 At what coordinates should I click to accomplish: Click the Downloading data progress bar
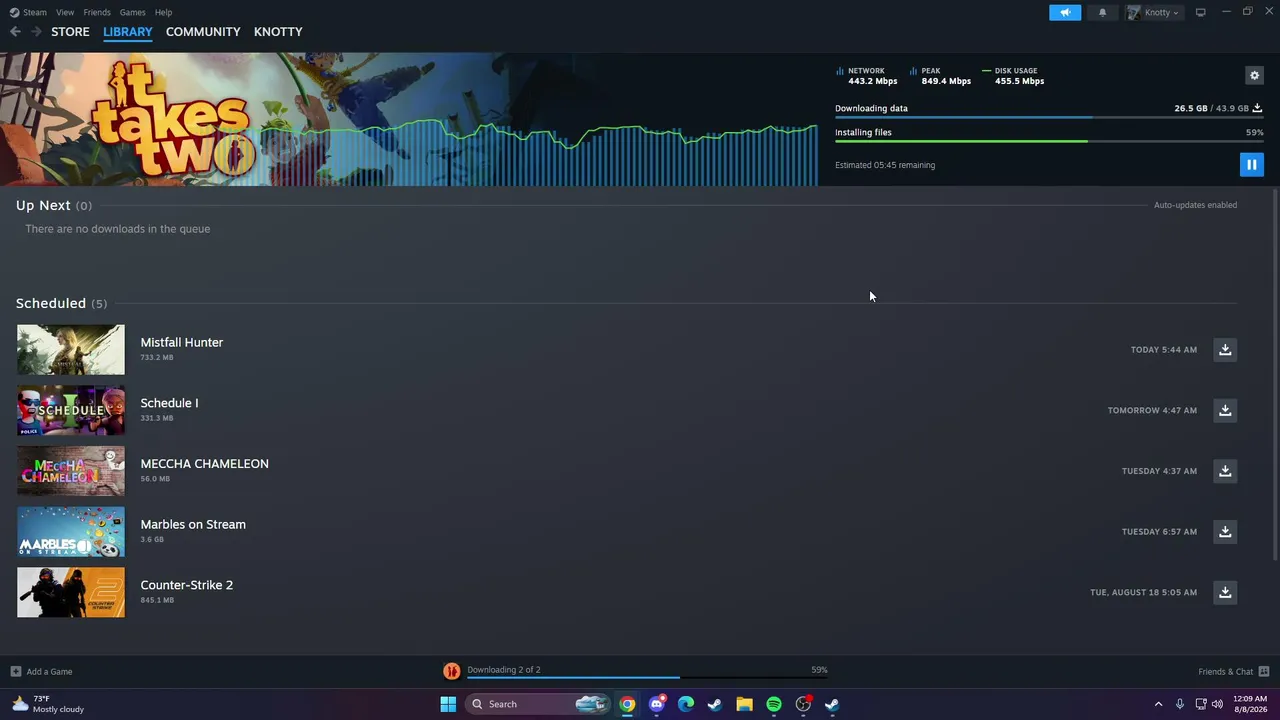point(1049,118)
